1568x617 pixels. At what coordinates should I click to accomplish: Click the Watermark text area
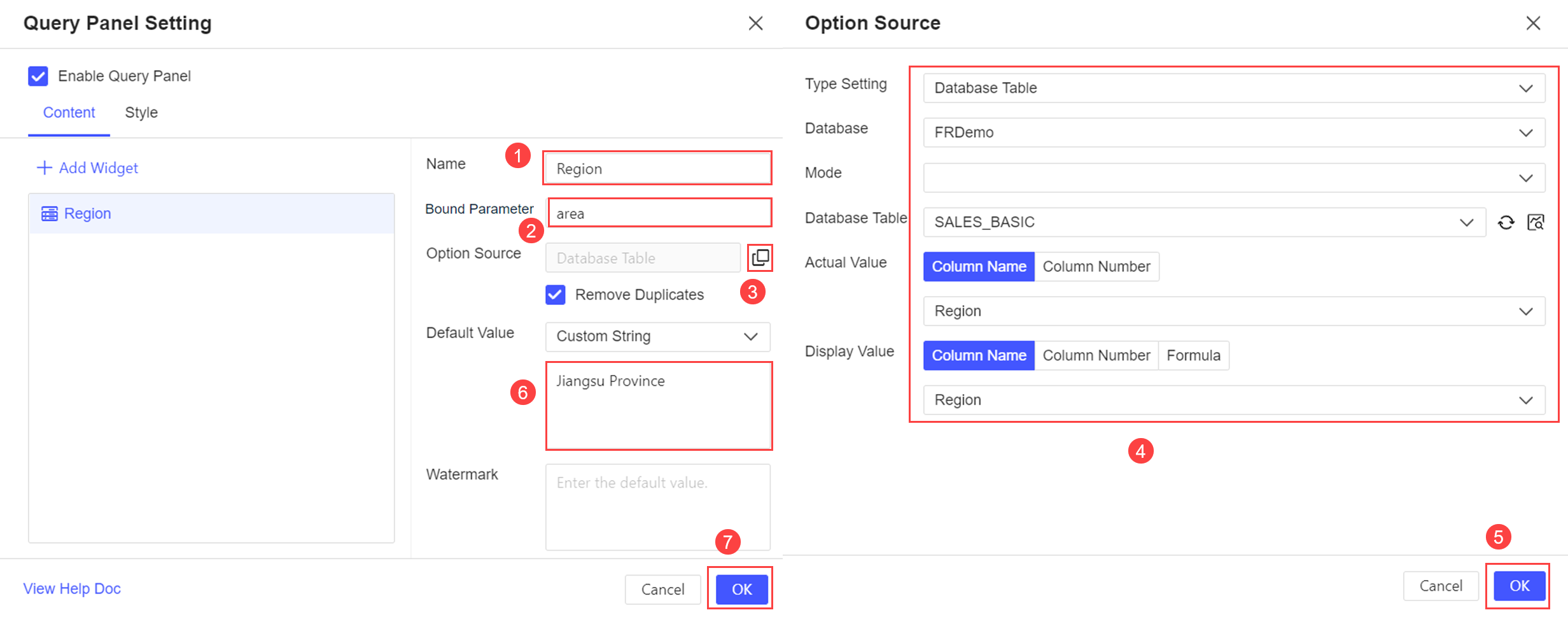click(658, 507)
